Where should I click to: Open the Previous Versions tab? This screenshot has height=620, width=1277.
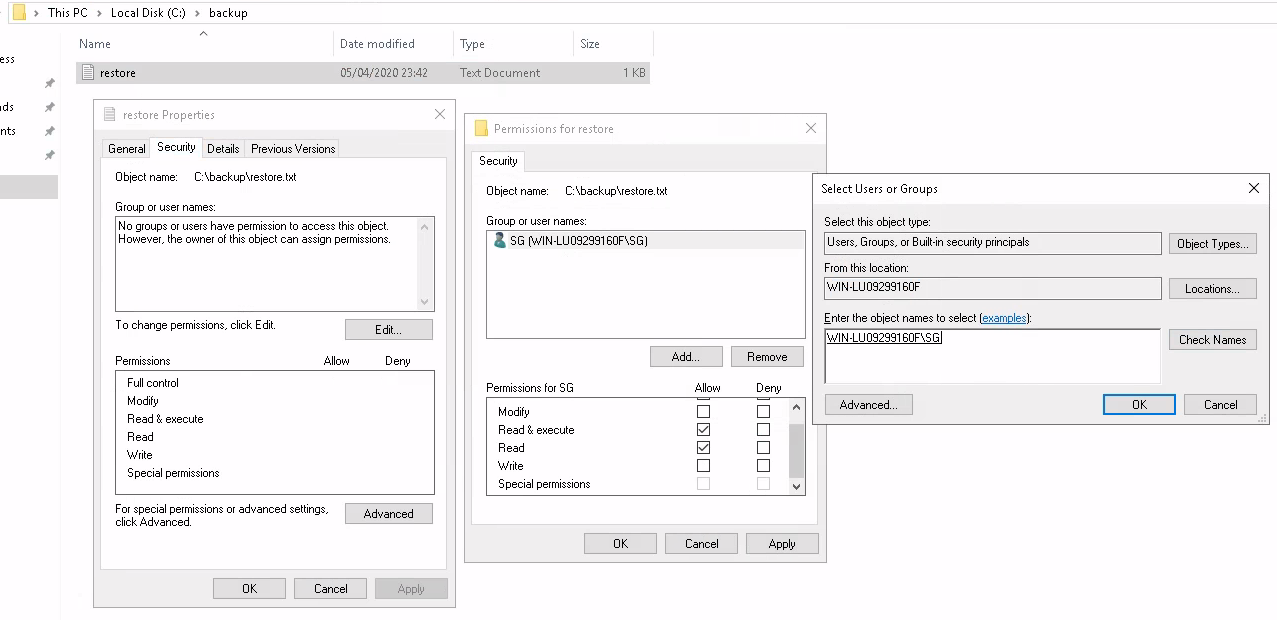(x=293, y=149)
